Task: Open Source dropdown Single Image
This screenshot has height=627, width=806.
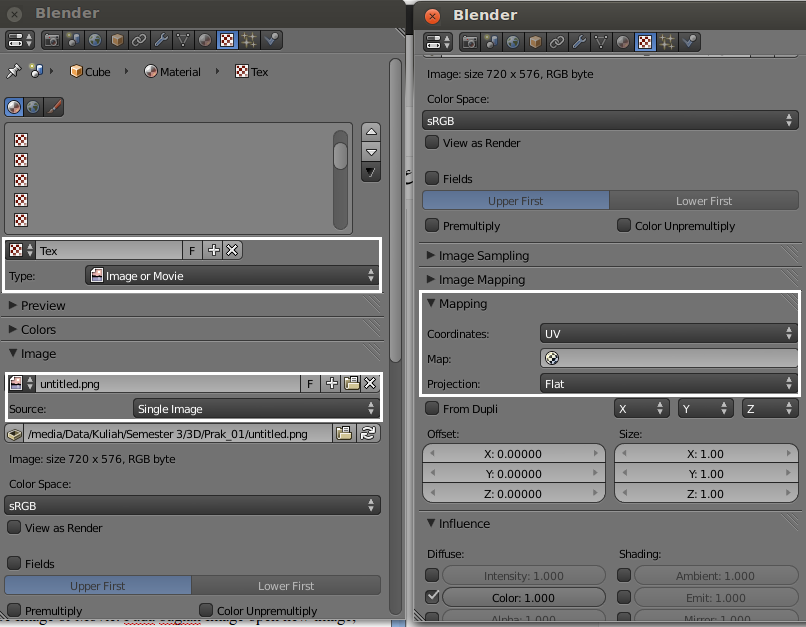Action: point(256,409)
